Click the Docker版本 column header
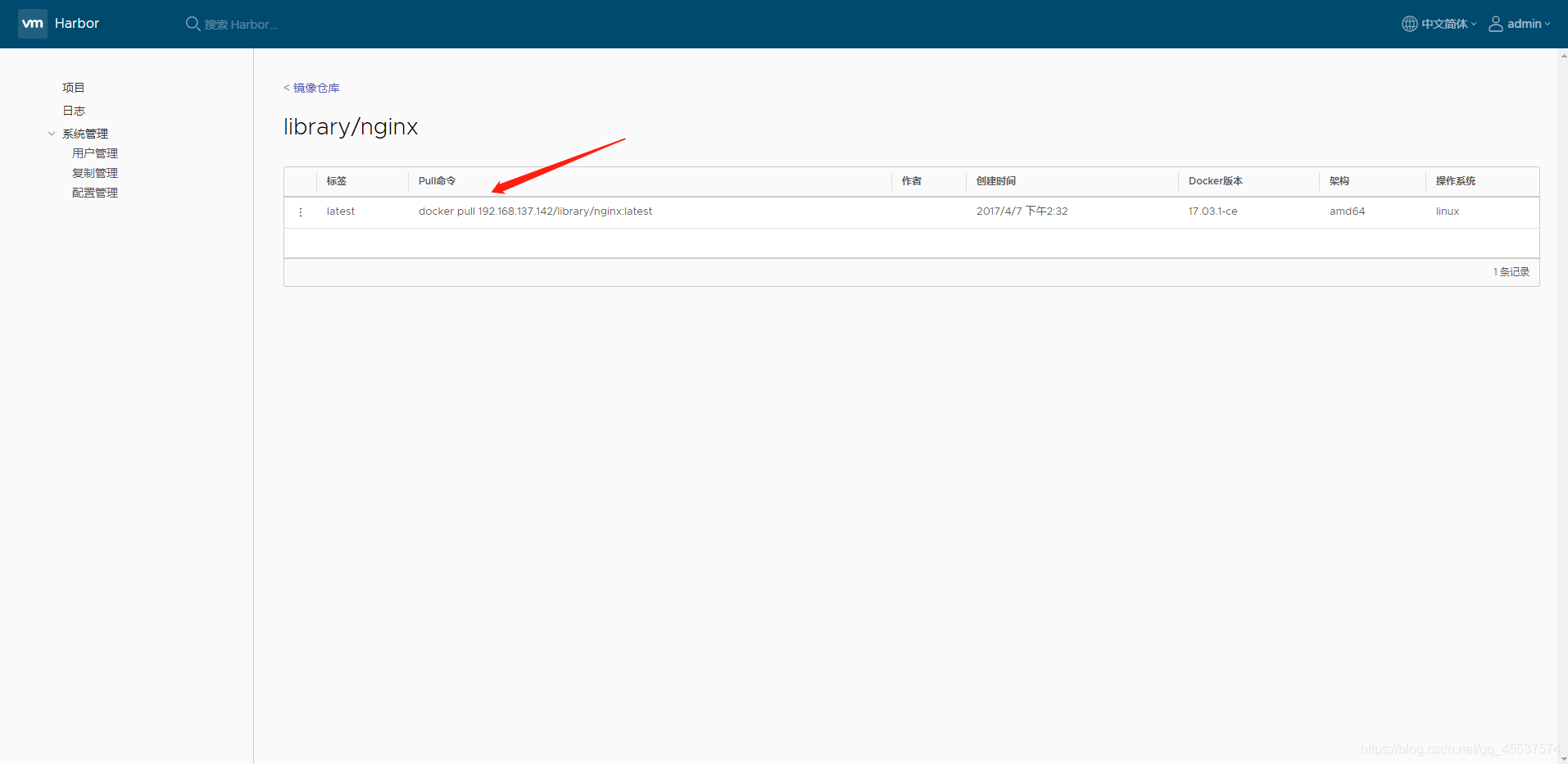 tap(1216, 181)
